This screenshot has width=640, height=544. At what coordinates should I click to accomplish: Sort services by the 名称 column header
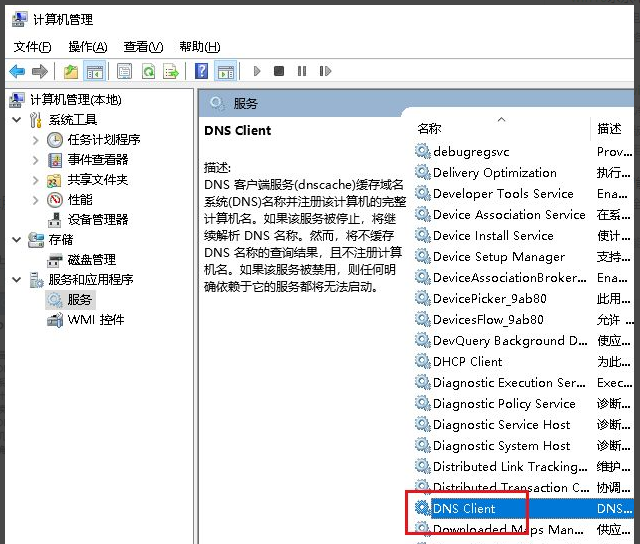pyautogui.click(x=430, y=129)
